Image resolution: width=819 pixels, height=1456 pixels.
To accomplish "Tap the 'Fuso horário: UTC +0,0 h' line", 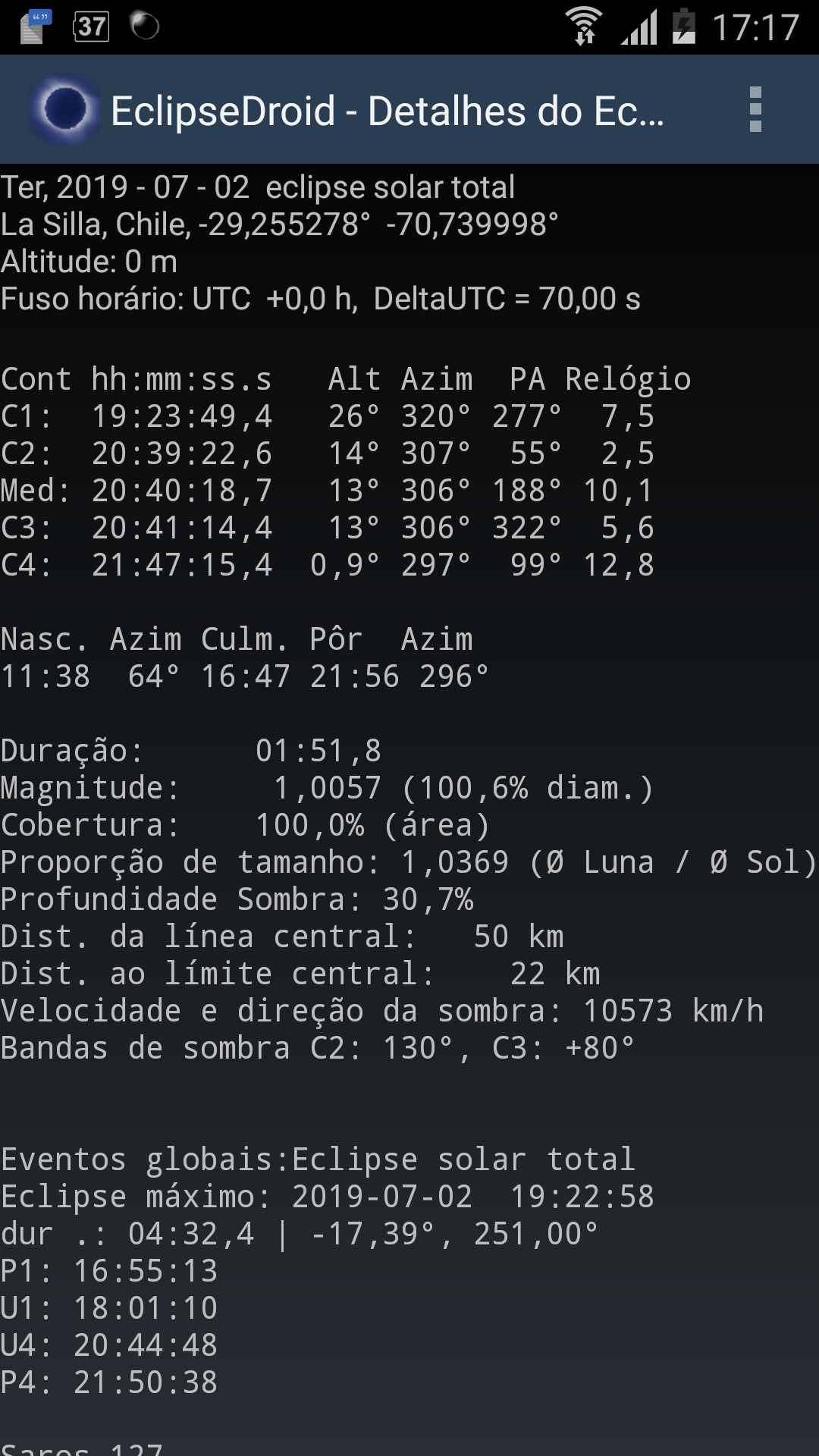I will point(321,299).
